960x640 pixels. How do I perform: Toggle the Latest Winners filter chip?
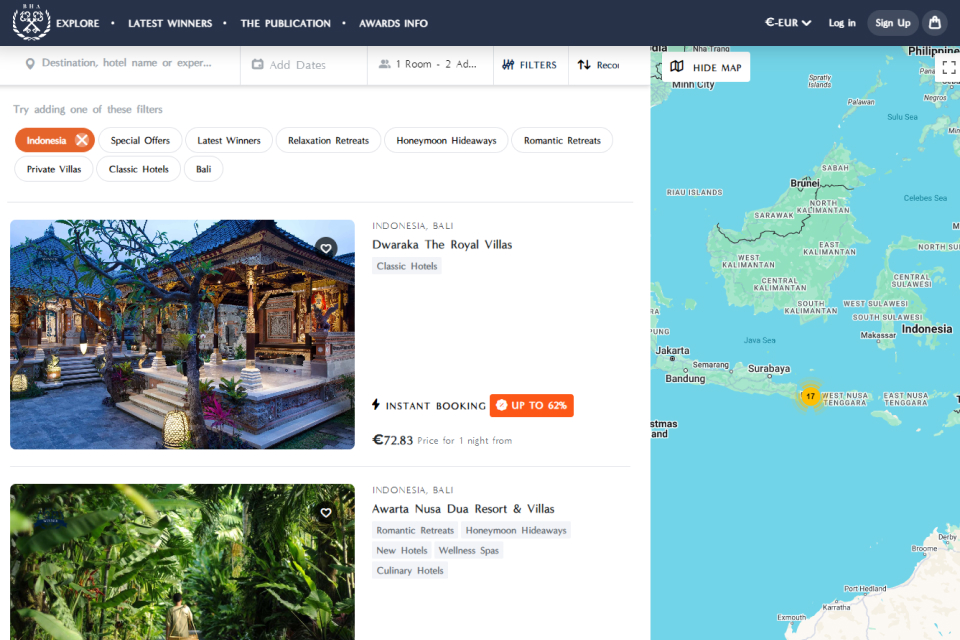coord(228,140)
